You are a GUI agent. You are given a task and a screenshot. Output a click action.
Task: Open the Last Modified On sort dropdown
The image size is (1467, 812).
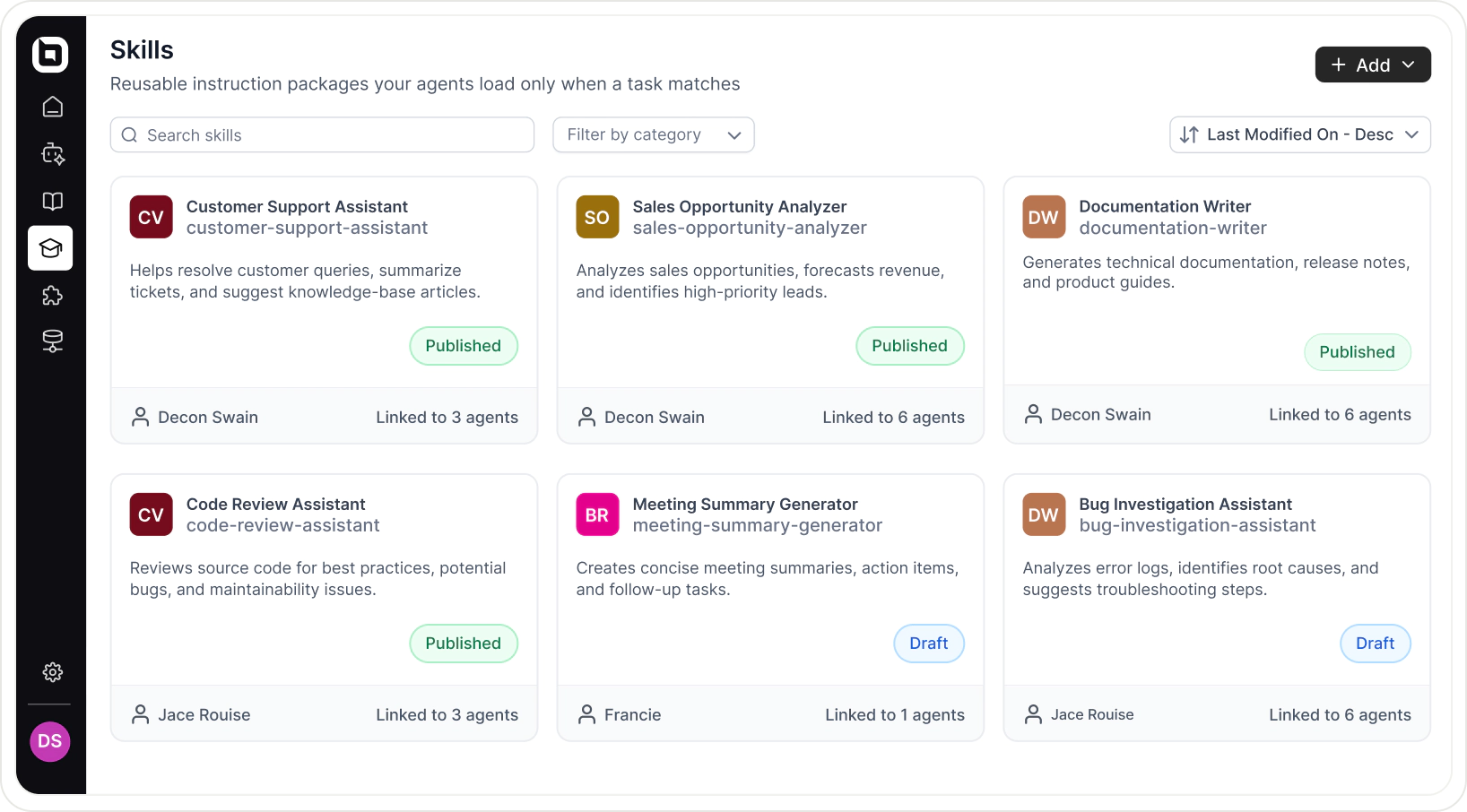click(x=1300, y=134)
